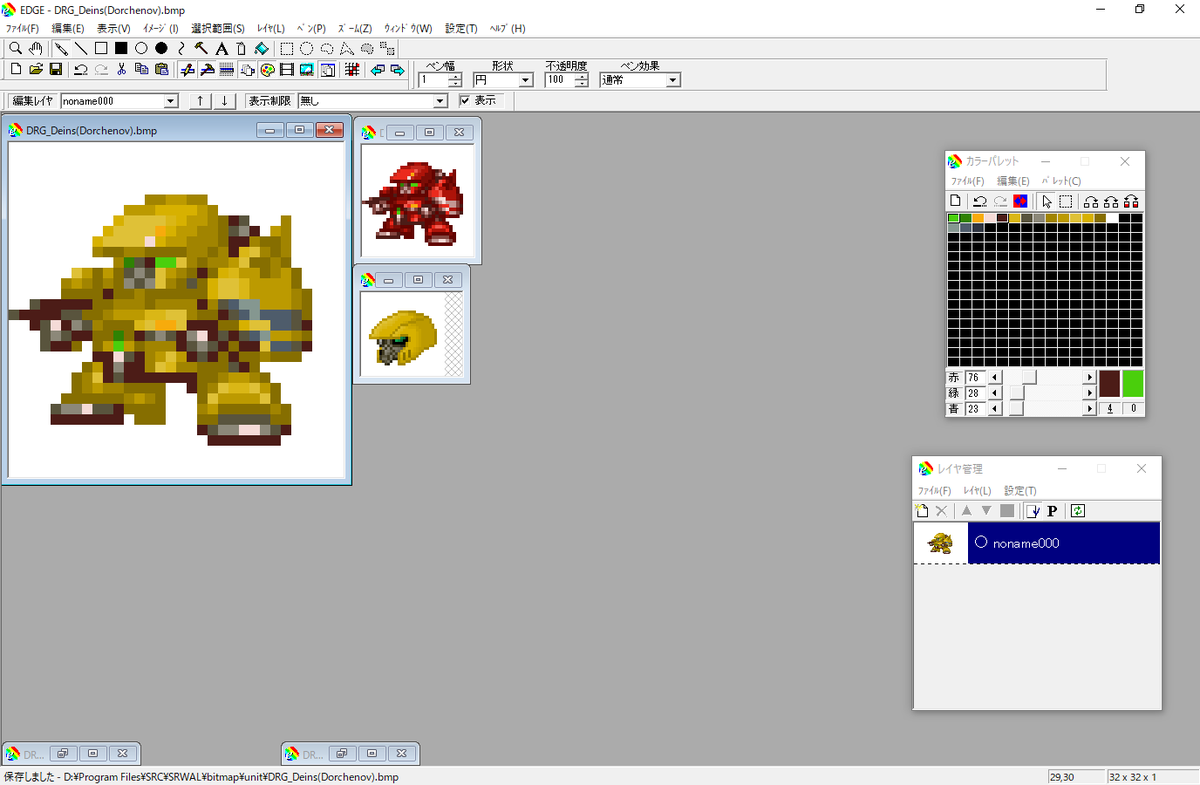Open the 編集(E) main menu
Screen dimensions: 1200x785
pos(68,28)
